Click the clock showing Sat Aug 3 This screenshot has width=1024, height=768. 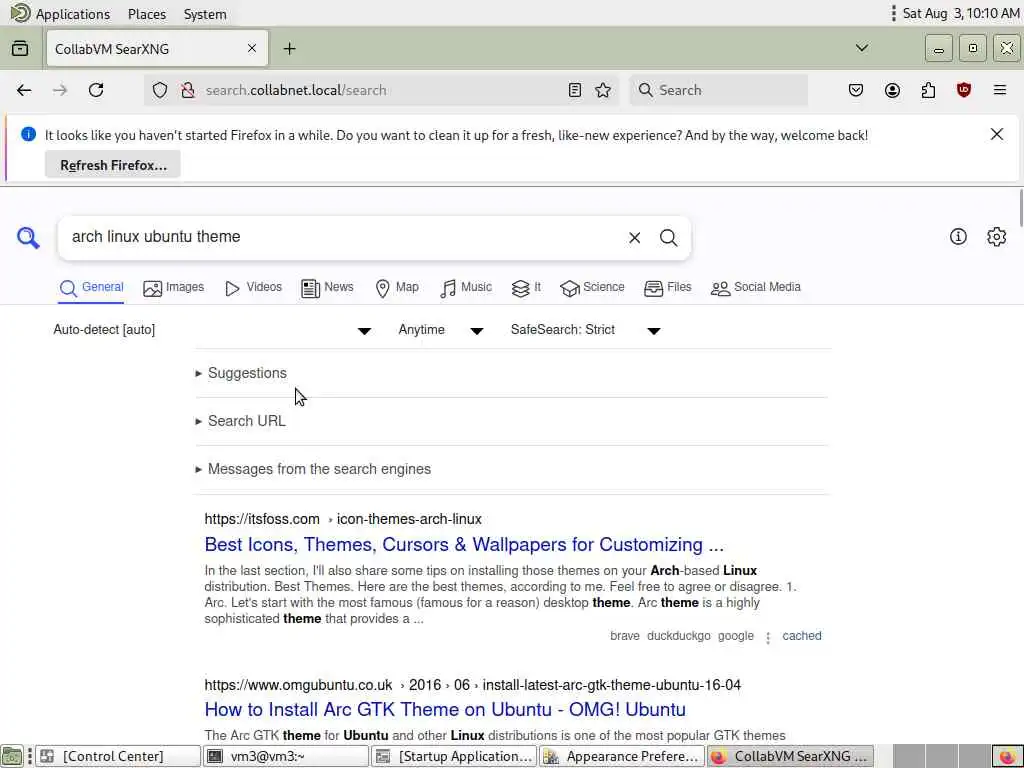point(961,14)
